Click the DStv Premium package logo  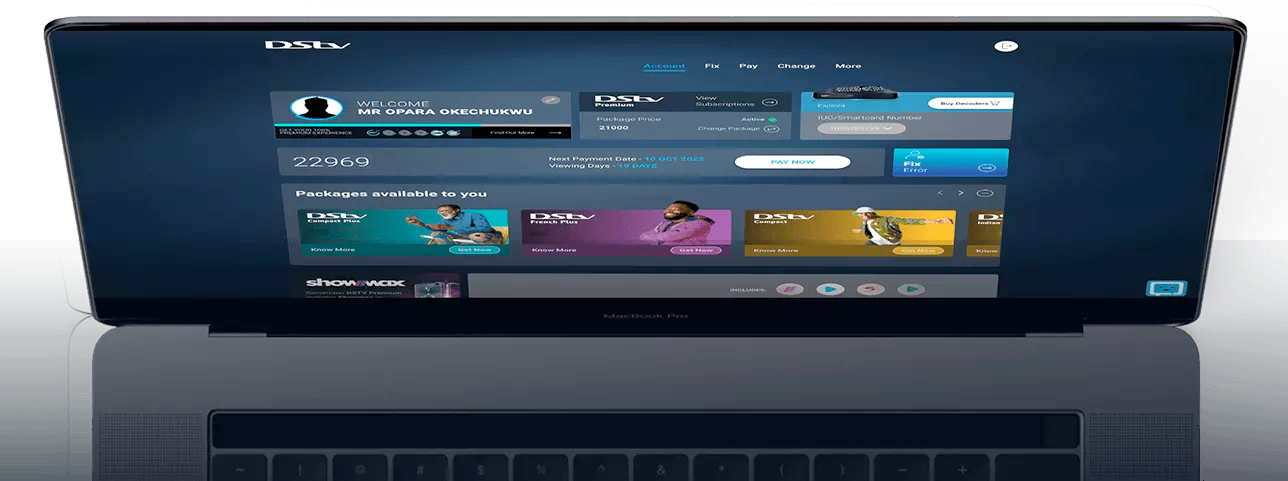pos(629,100)
